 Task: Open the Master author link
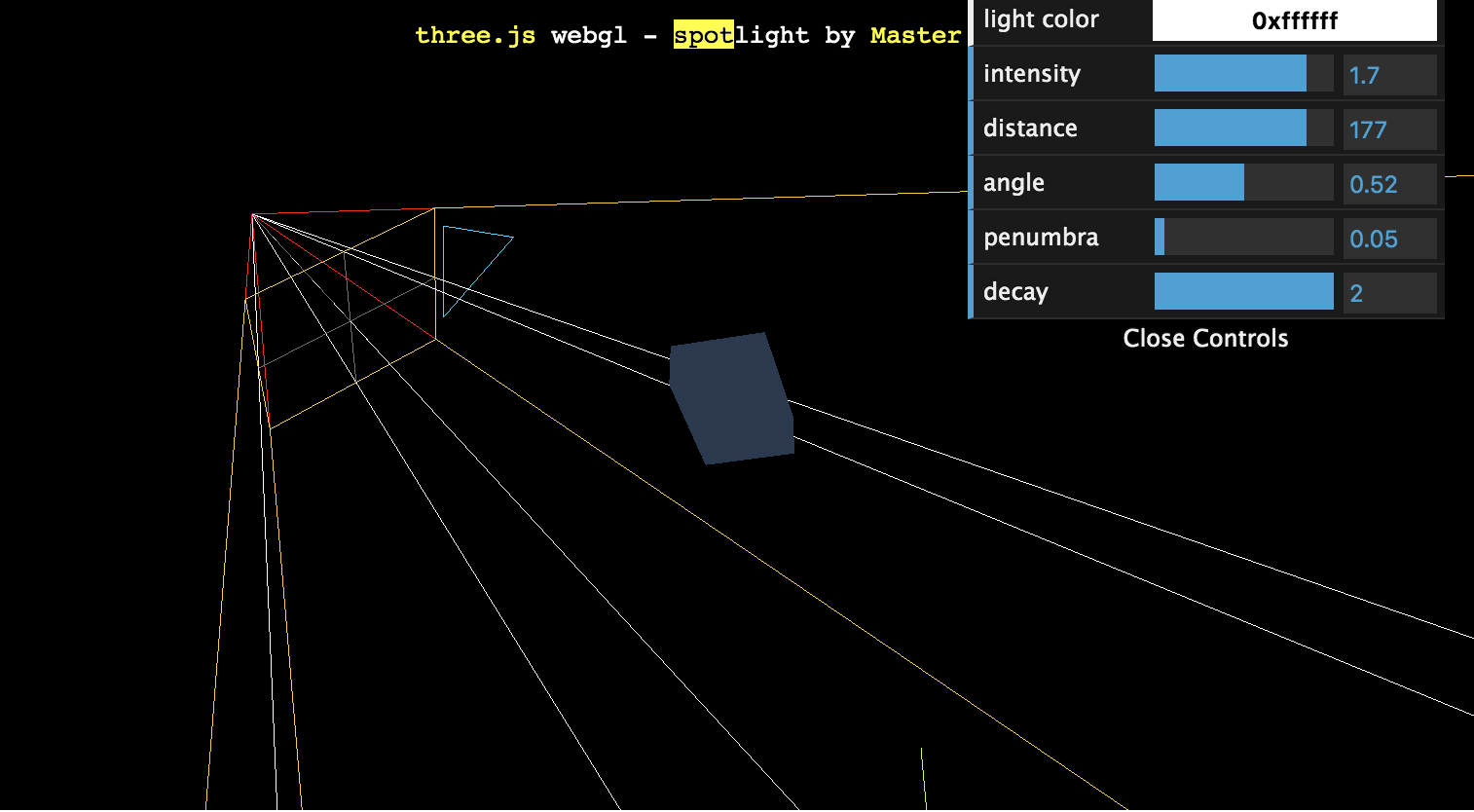[915, 36]
